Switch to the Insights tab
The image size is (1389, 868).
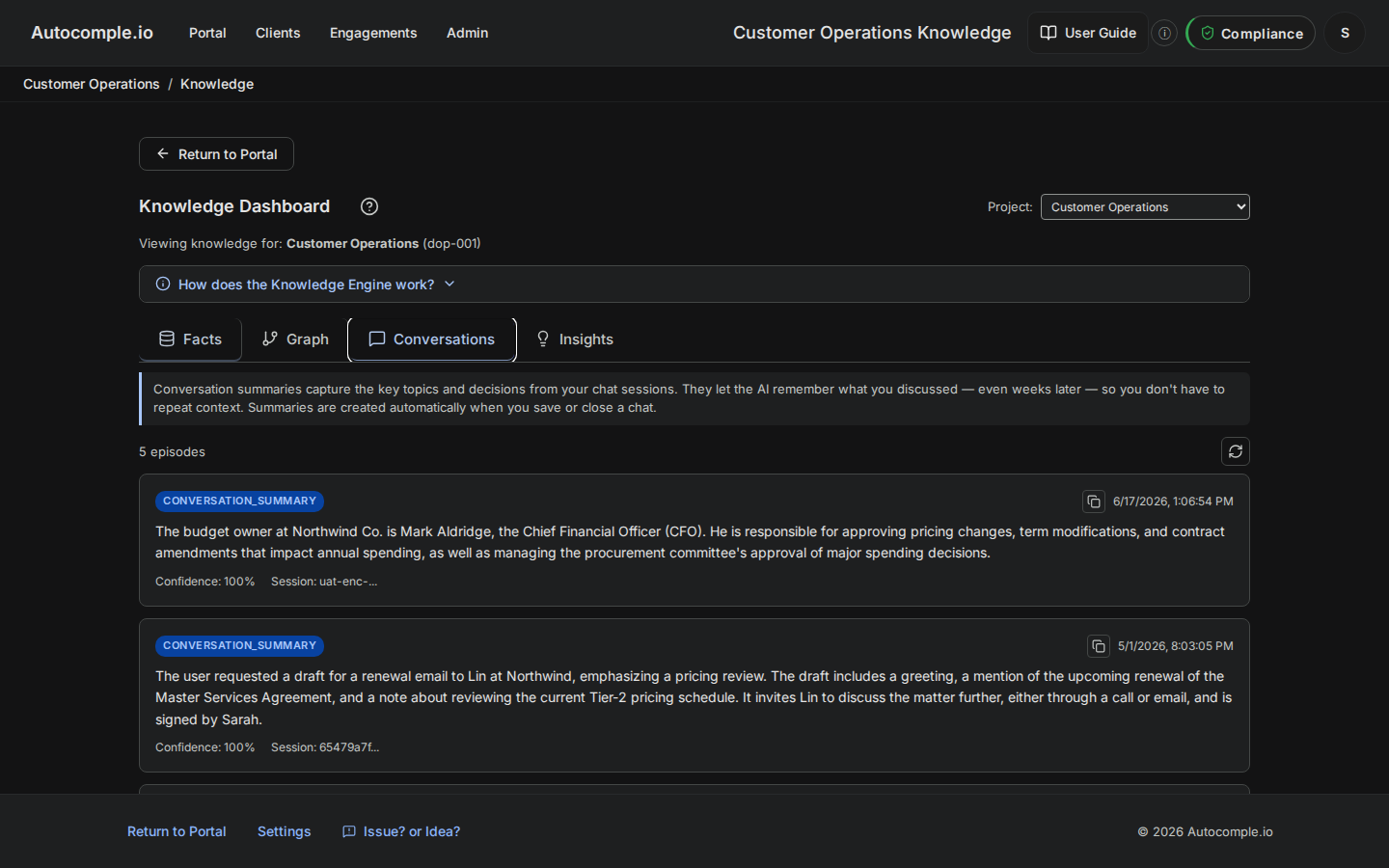tap(575, 339)
